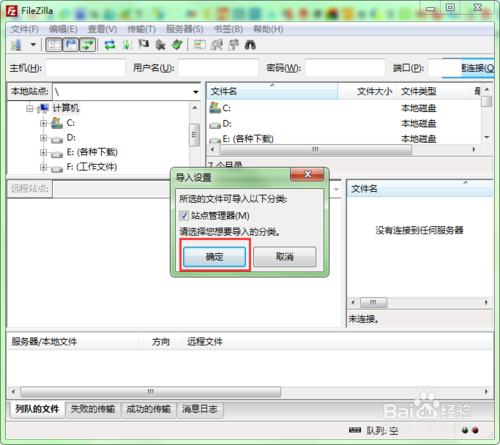Click the refresh file lists icon
The width and height of the screenshot is (500, 445).
tap(110, 45)
